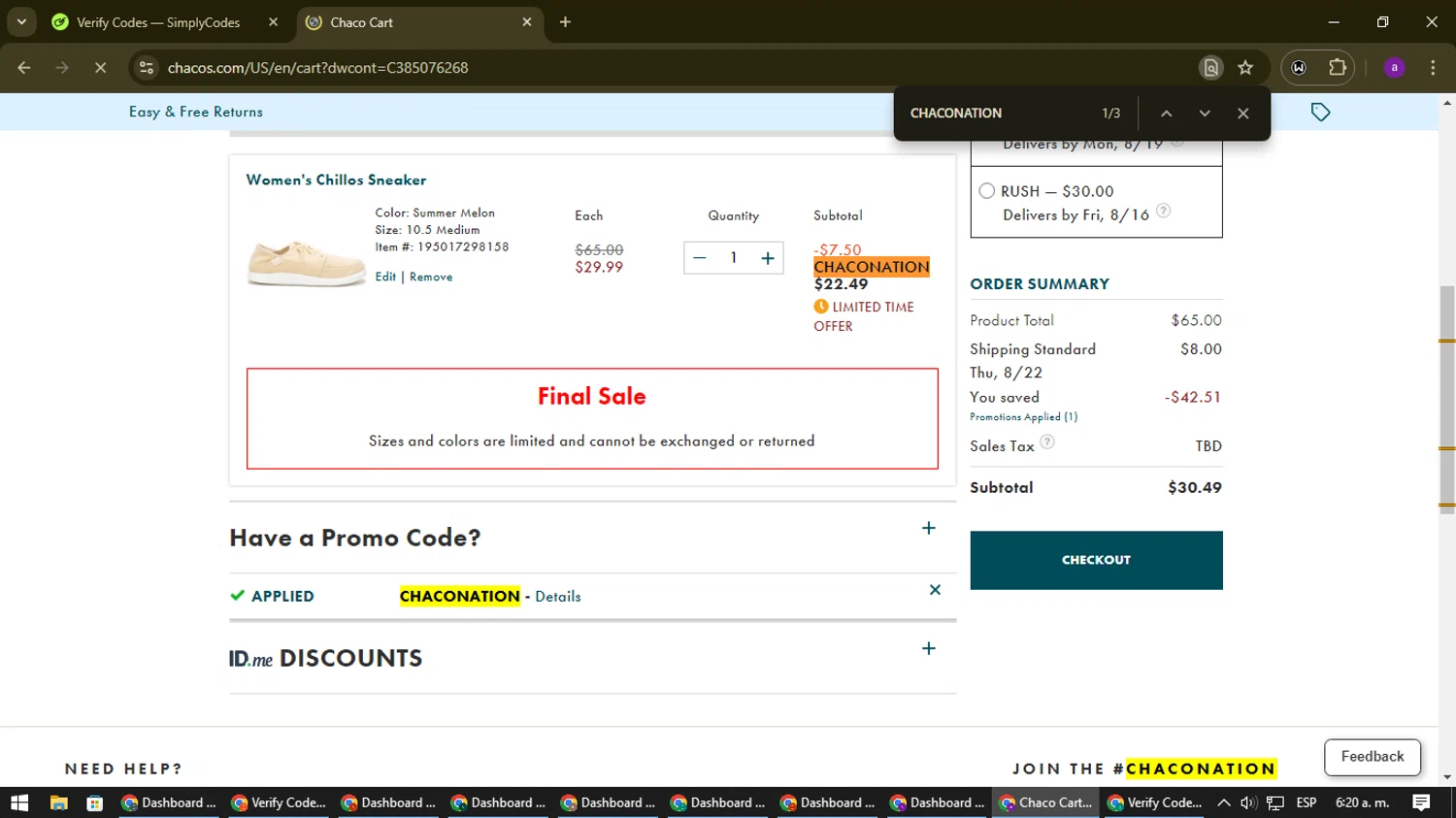Image resolution: width=1456 pixels, height=818 pixels.
Task: Increase the item quantity
Action: point(768,258)
